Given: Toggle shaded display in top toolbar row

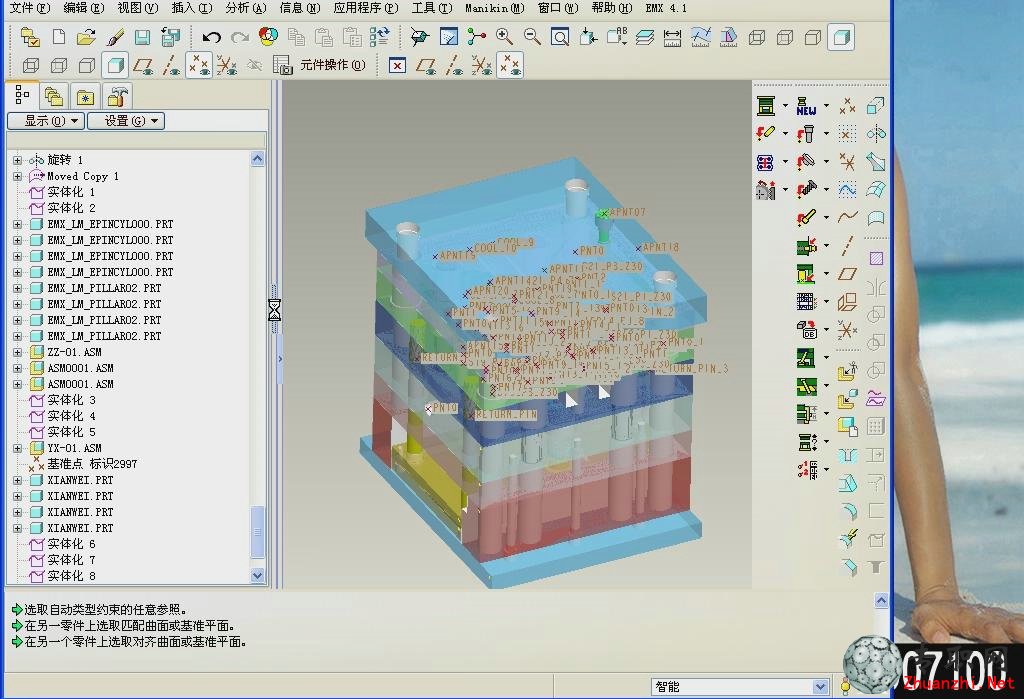Looking at the screenshot, I should [840, 37].
